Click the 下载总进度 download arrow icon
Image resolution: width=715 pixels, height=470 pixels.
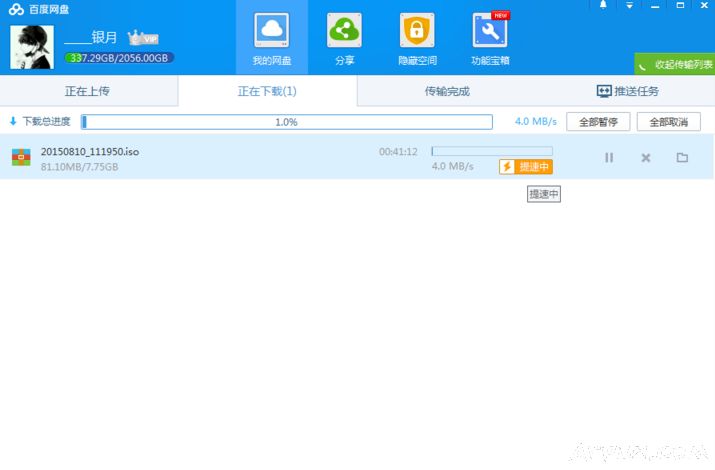pos(13,121)
